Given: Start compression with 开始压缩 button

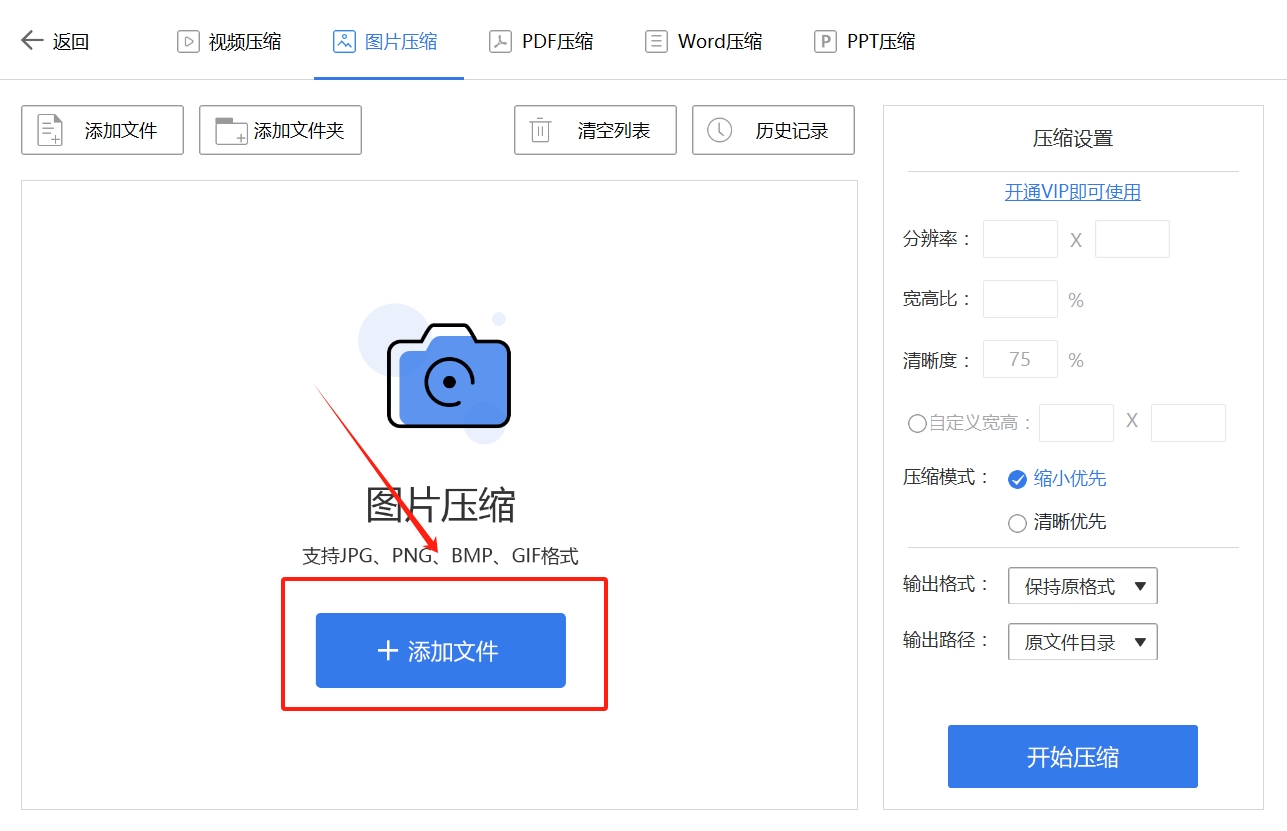Looking at the screenshot, I should (x=1073, y=757).
